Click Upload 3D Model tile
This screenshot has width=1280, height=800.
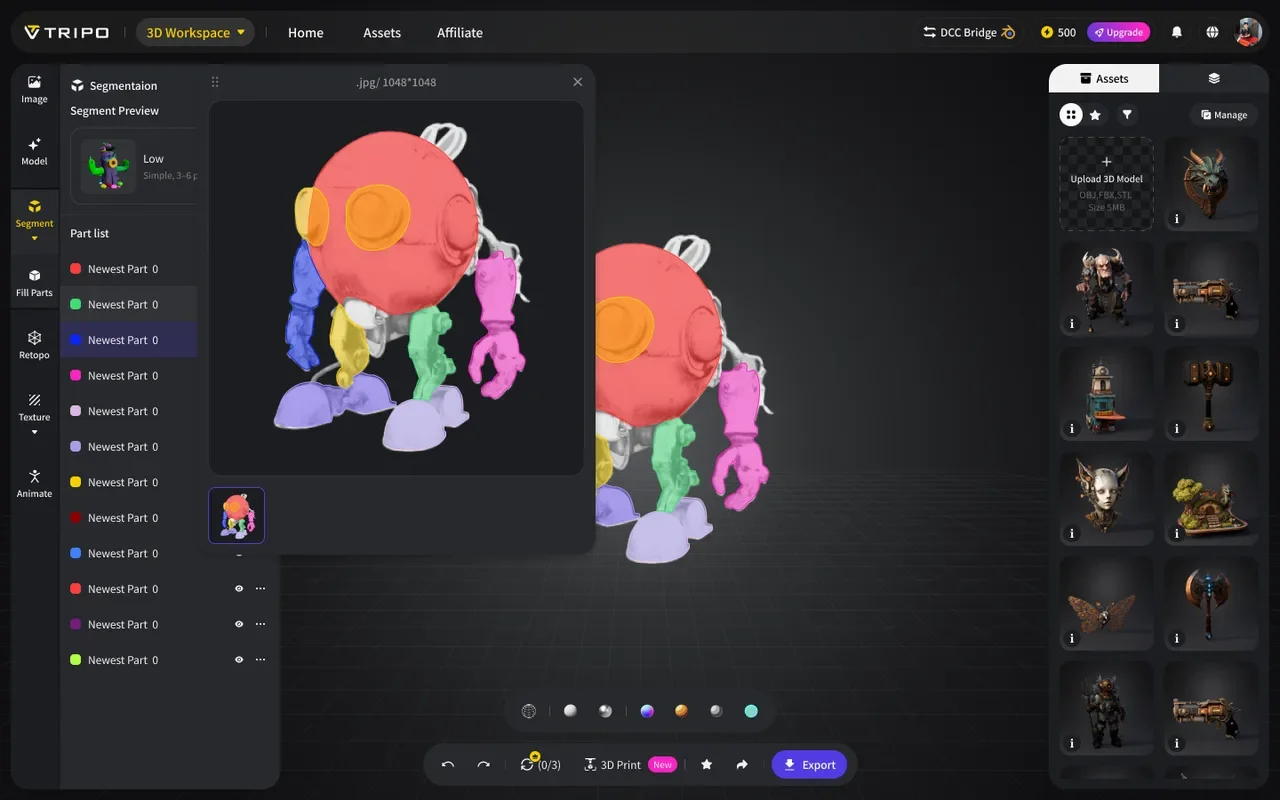[1106, 184]
